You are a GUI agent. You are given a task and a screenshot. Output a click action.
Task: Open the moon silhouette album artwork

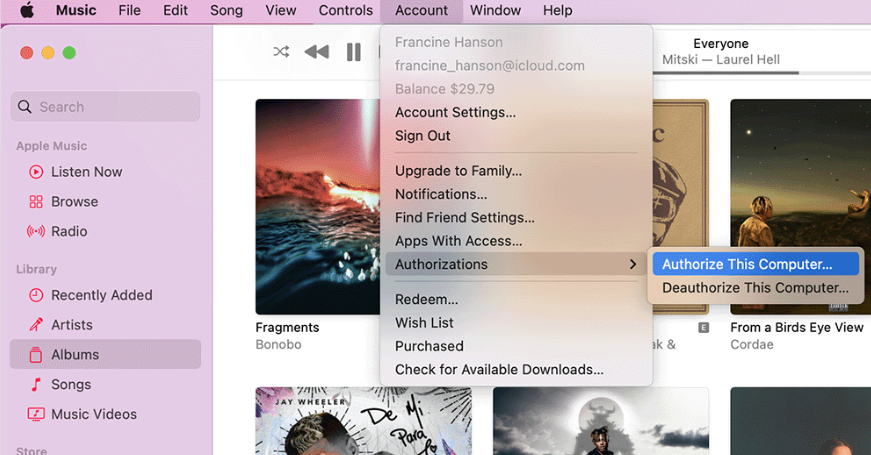point(601,421)
